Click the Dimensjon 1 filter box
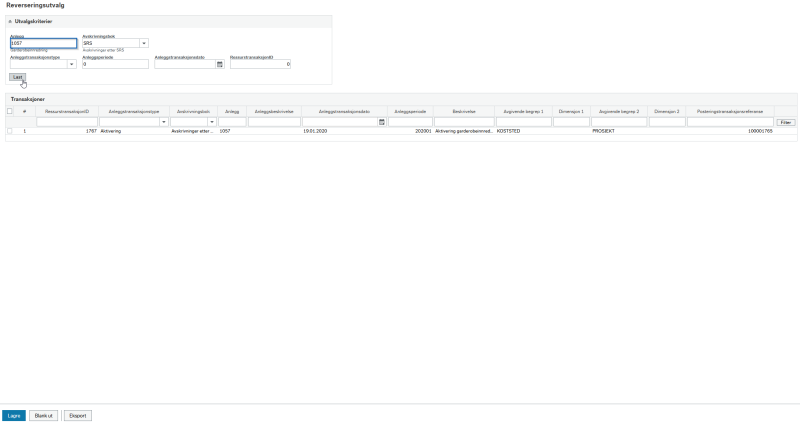This screenshot has height=424, width=800. (x=571, y=122)
